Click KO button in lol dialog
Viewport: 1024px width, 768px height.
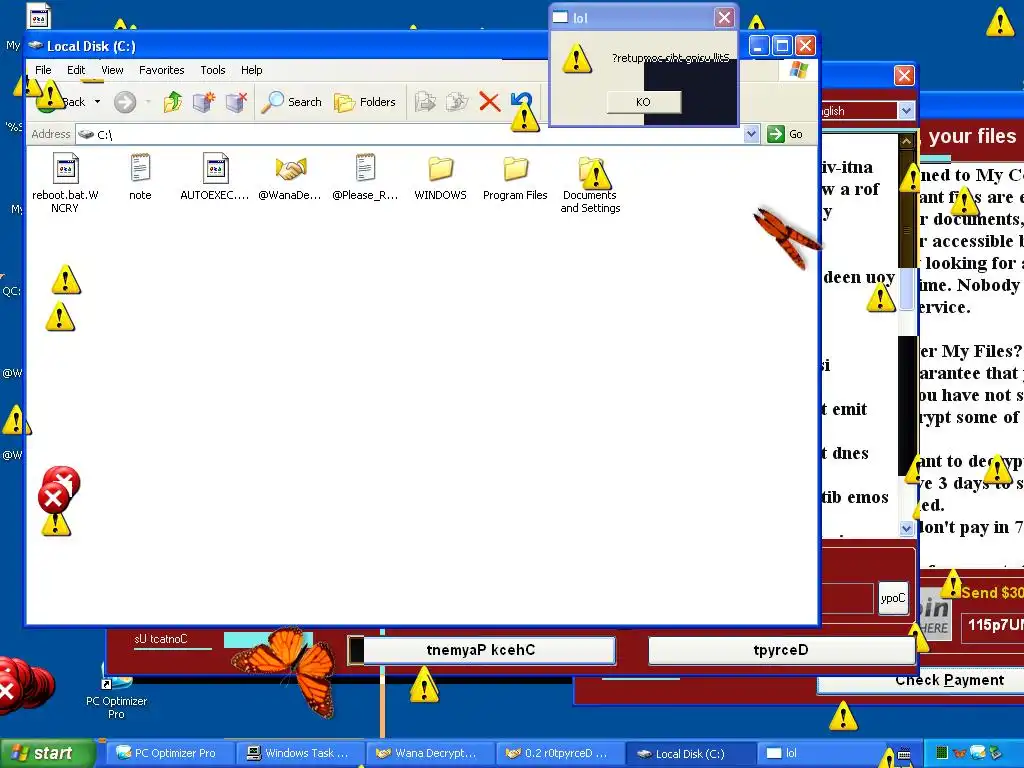pos(643,102)
